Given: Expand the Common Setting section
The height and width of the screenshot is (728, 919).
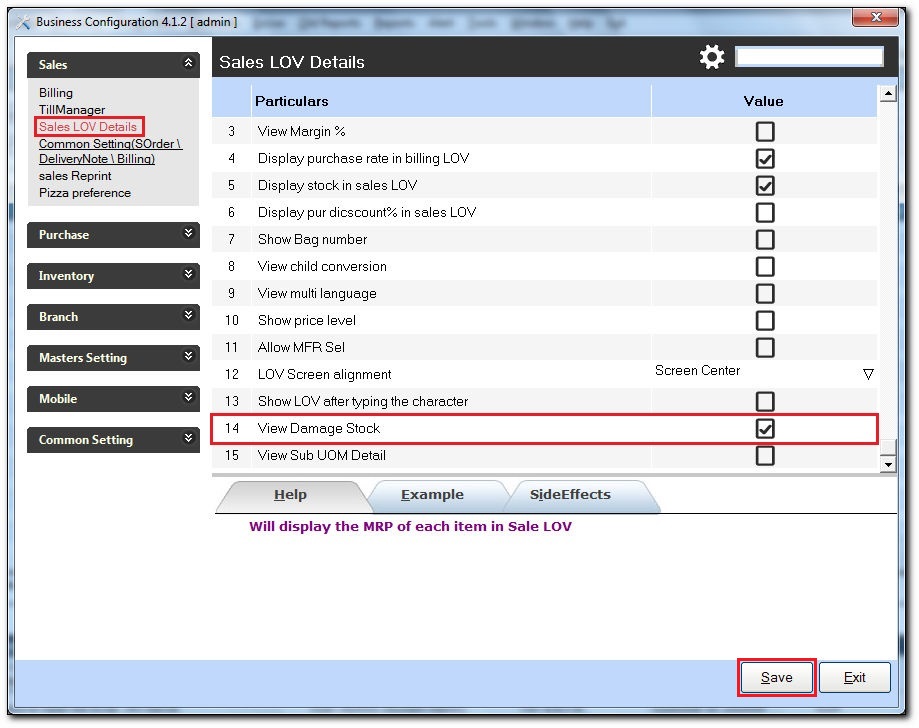Looking at the screenshot, I should coord(188,438).
